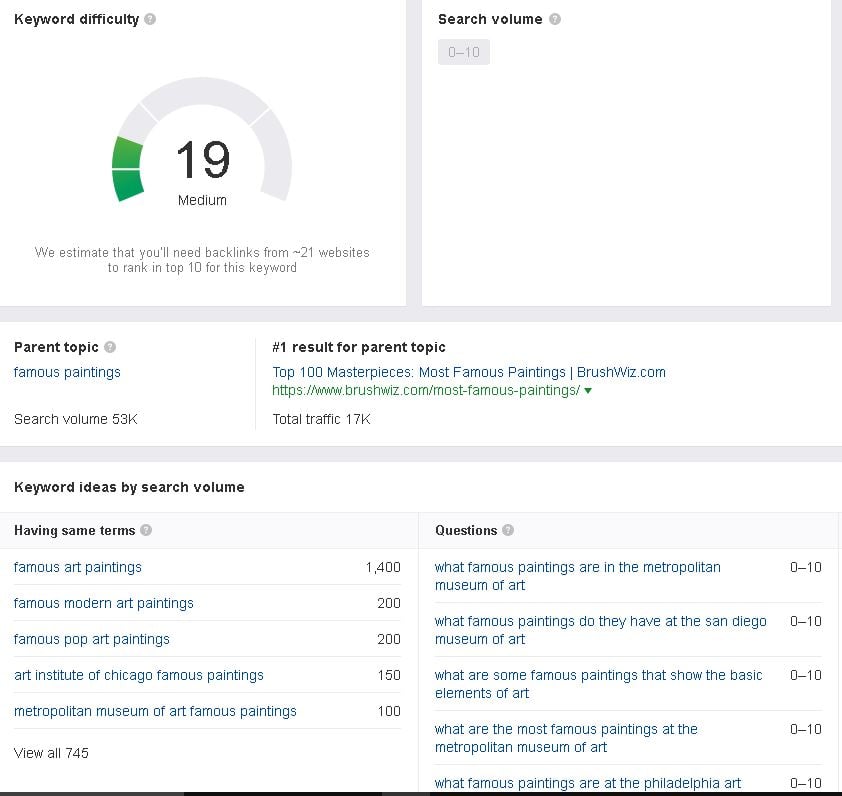
Task: Open question about basic elements of art
Action: pos(598,684)
